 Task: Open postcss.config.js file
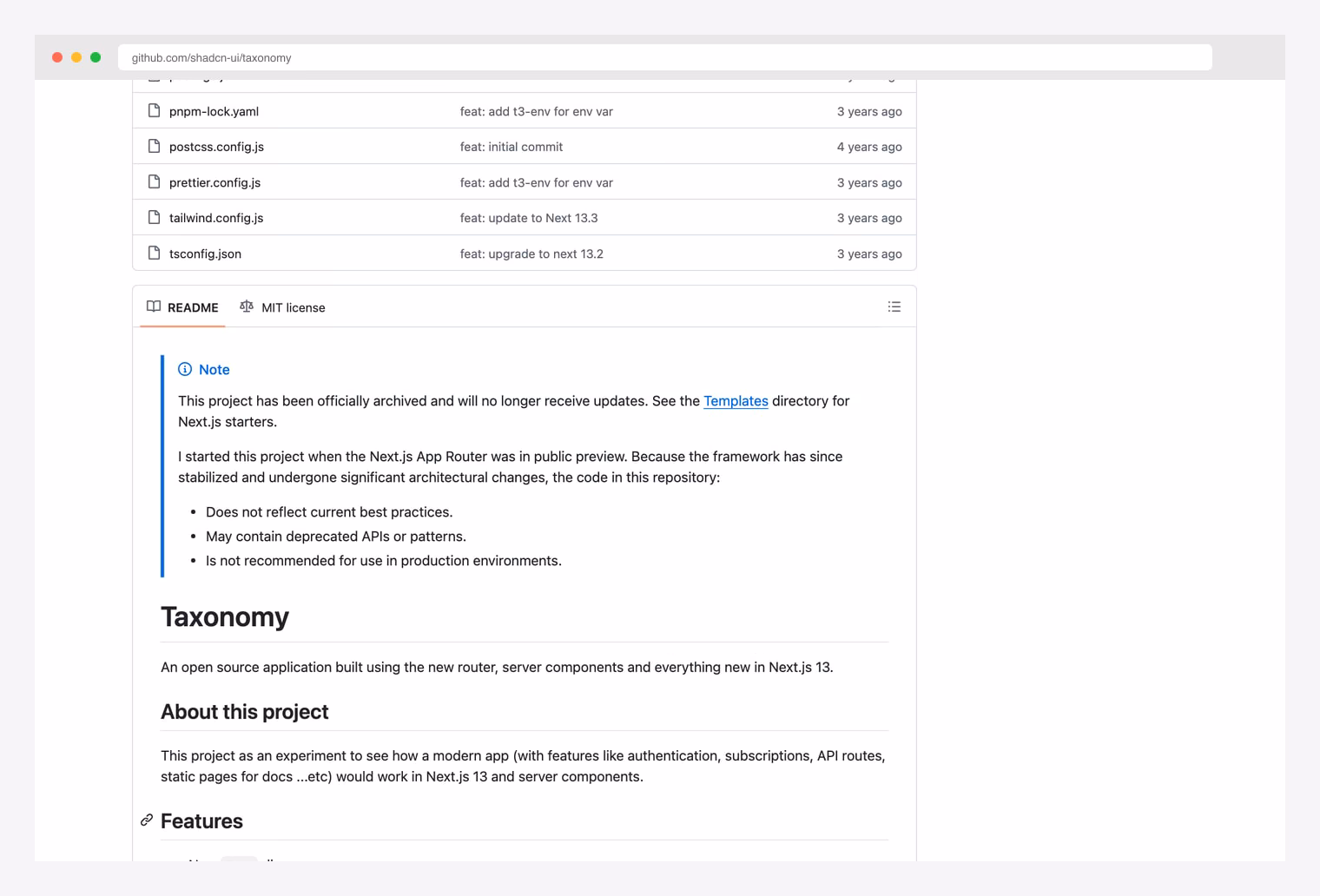point(216,147)
